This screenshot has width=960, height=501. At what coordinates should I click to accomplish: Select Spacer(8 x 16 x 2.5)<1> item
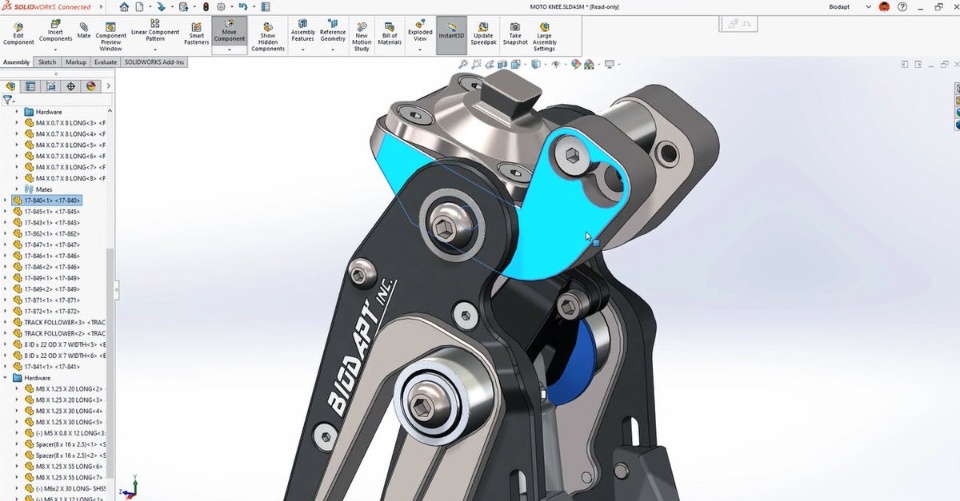click(66, 444)
